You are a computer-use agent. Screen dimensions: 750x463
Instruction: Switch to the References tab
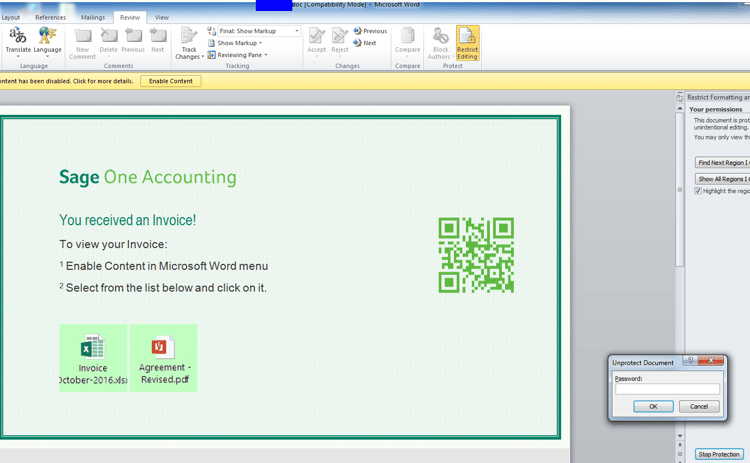pos(50,17)
